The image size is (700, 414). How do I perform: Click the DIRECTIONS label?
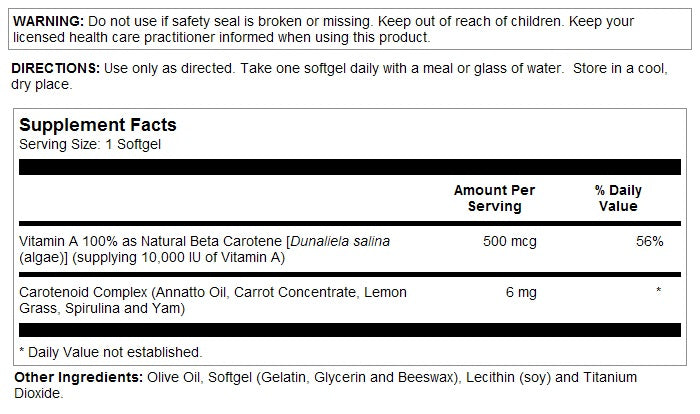click(x=55, y=68)
